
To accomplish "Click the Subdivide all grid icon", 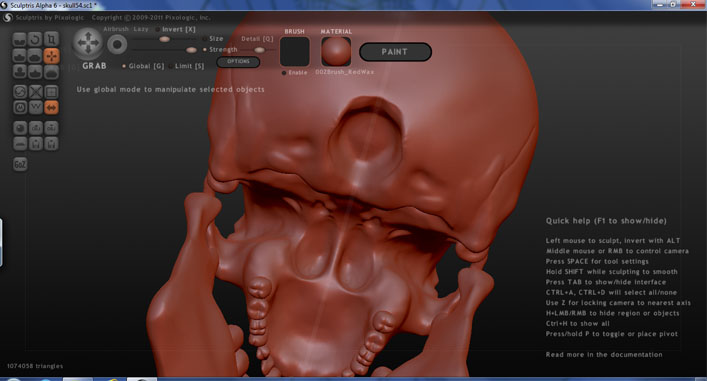I will pos(51,92).
